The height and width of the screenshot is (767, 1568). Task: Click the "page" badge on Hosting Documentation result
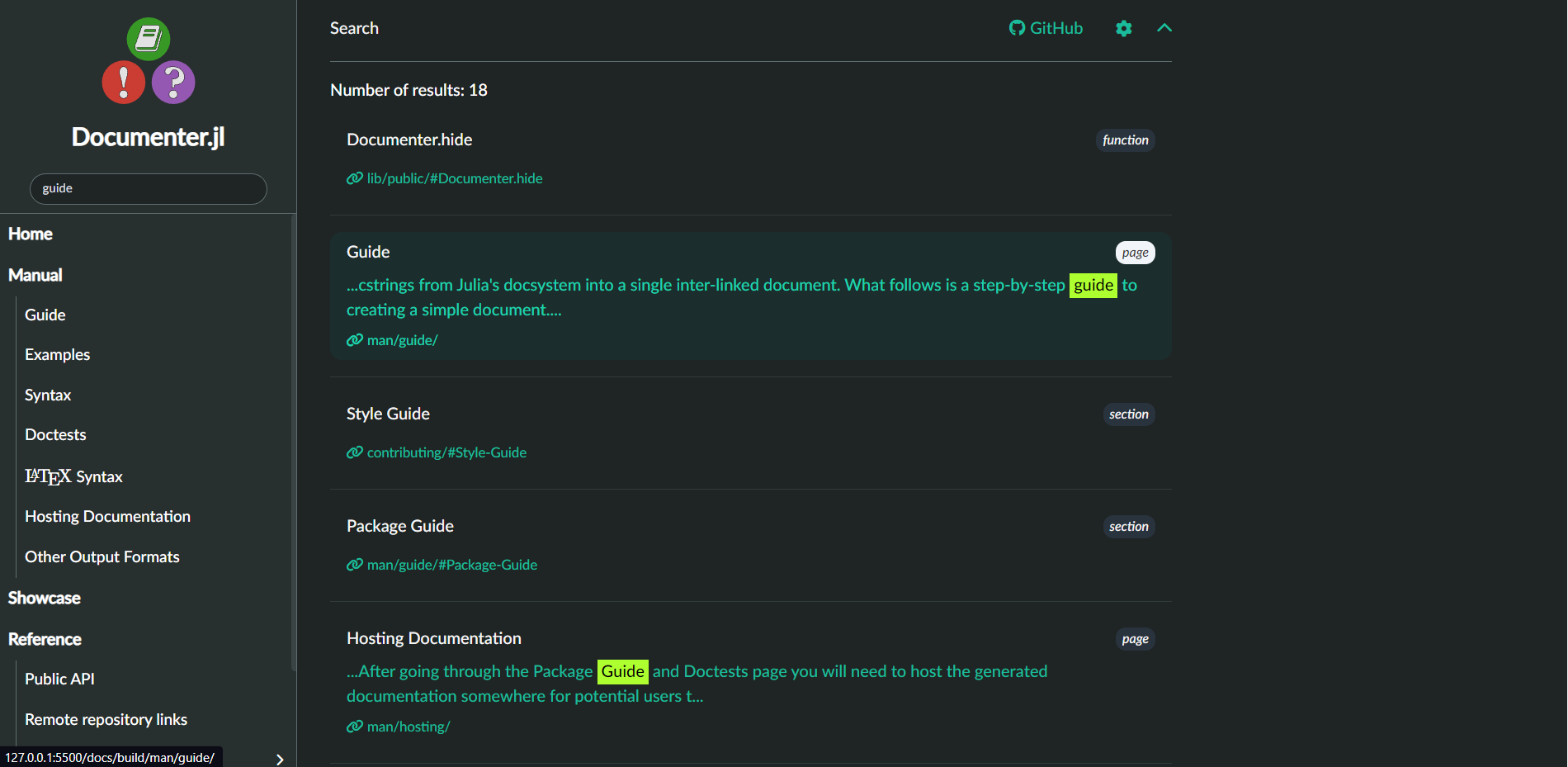tap(1136, 639)
